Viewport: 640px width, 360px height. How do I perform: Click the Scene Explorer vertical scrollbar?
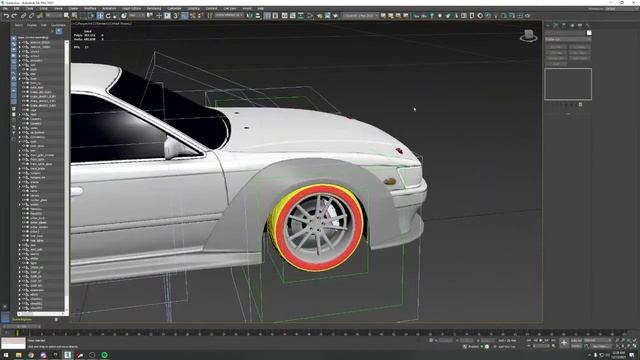point(67,176)
